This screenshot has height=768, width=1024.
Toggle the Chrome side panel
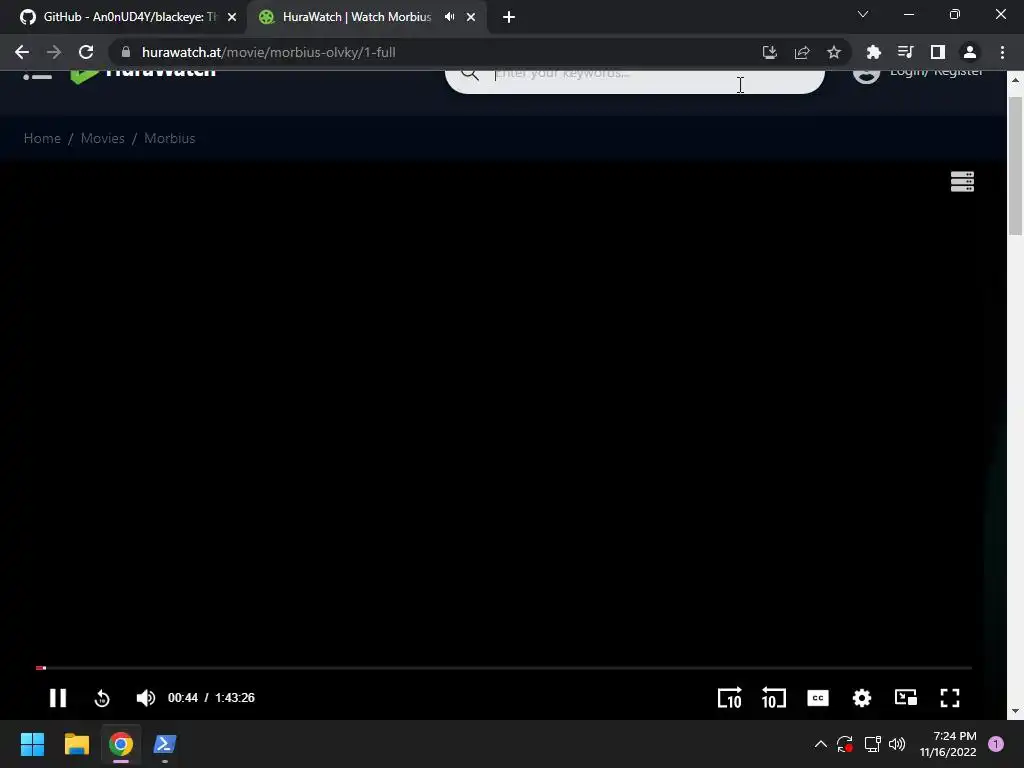pos(938,52)
